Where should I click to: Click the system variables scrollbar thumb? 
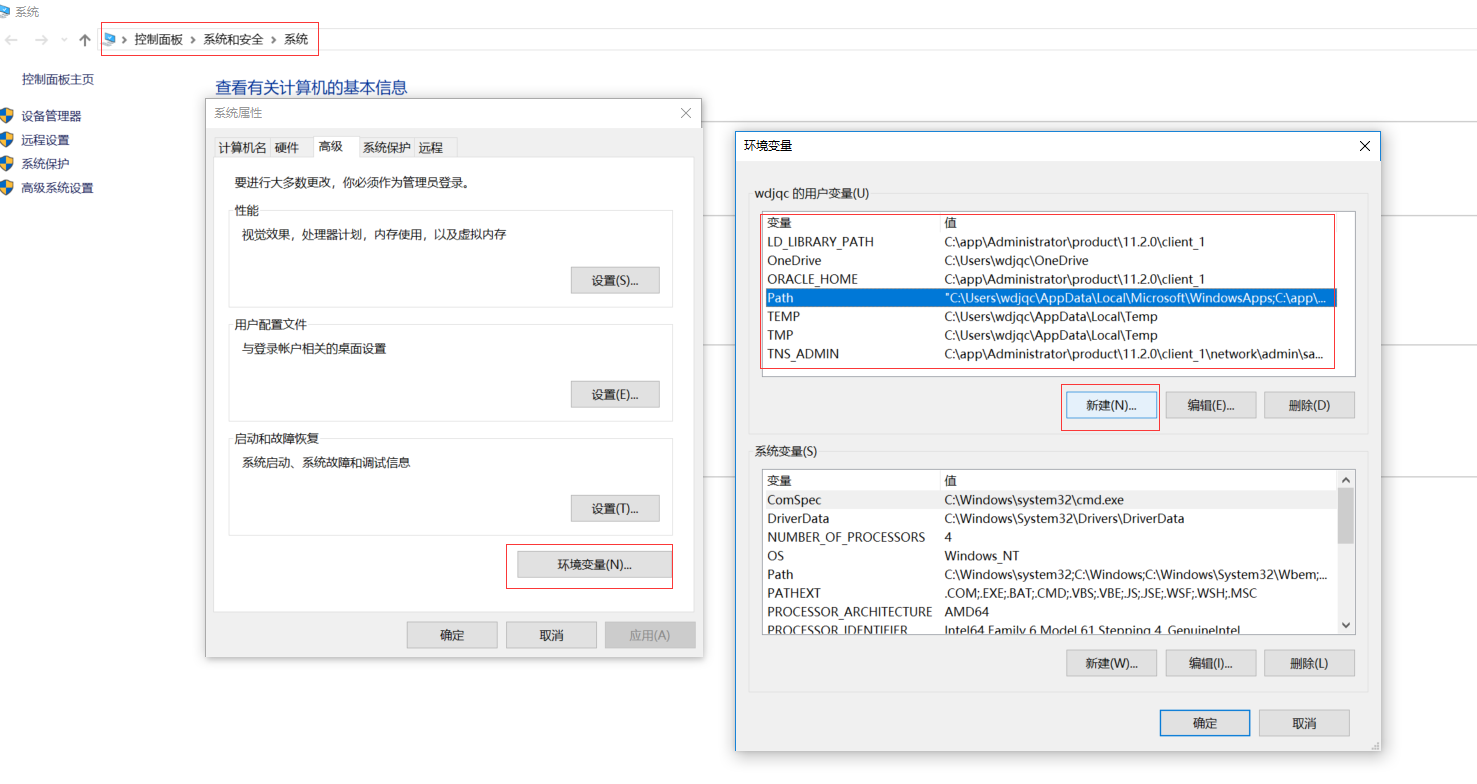coord(1346,516)
